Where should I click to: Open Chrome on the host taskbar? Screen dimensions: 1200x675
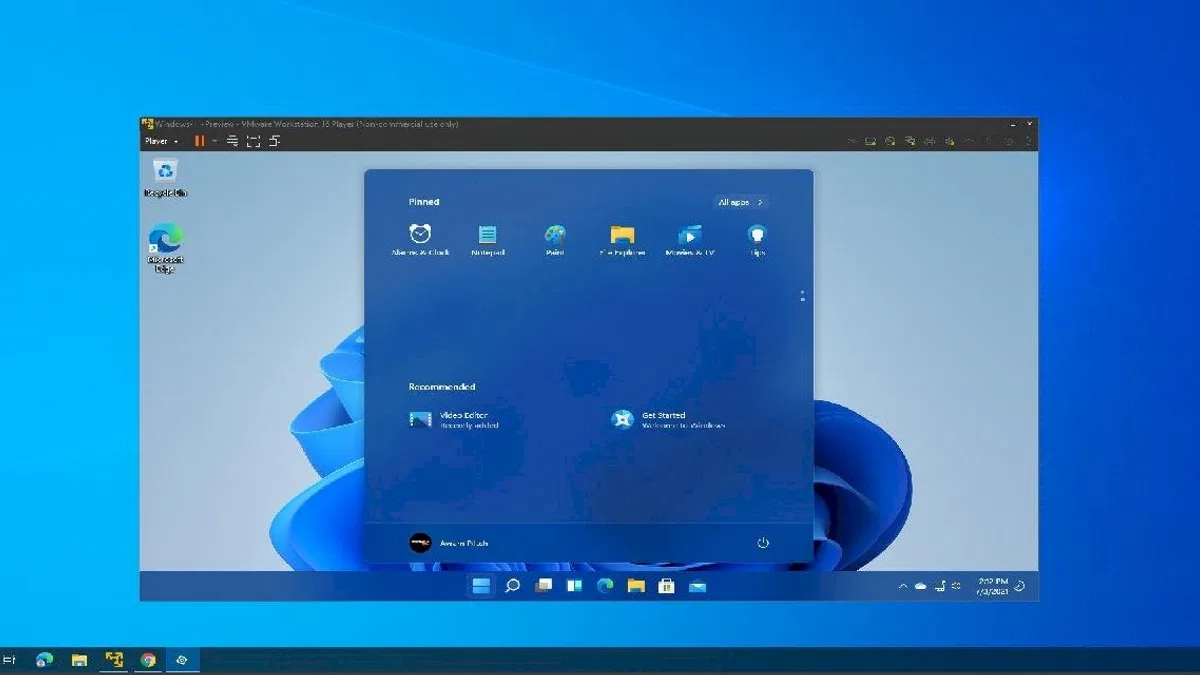pyautogui.click(x=148, y=660)
